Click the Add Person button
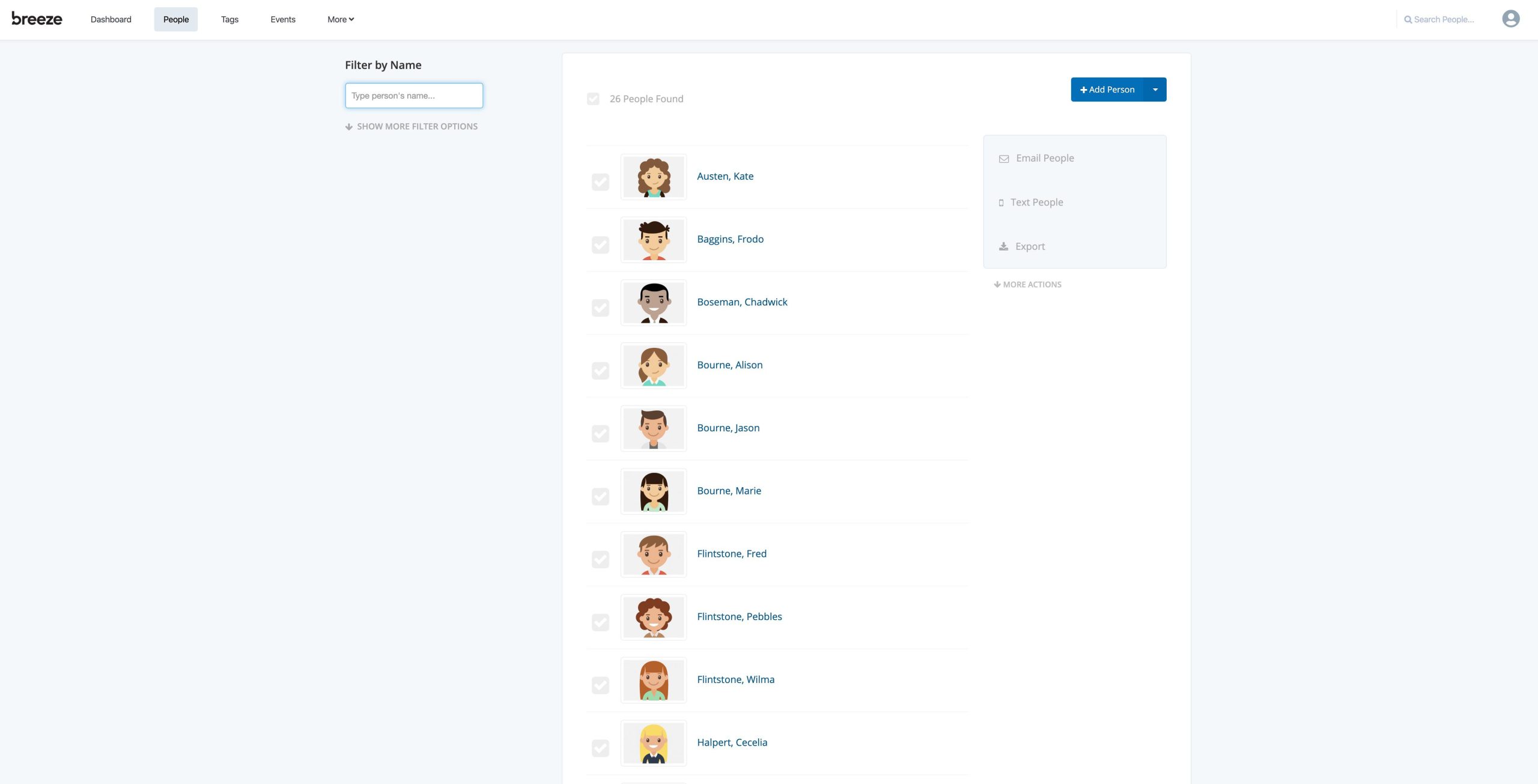Screen dimensions: 1538x784 pyautogui.click(x=1107, y=90)
